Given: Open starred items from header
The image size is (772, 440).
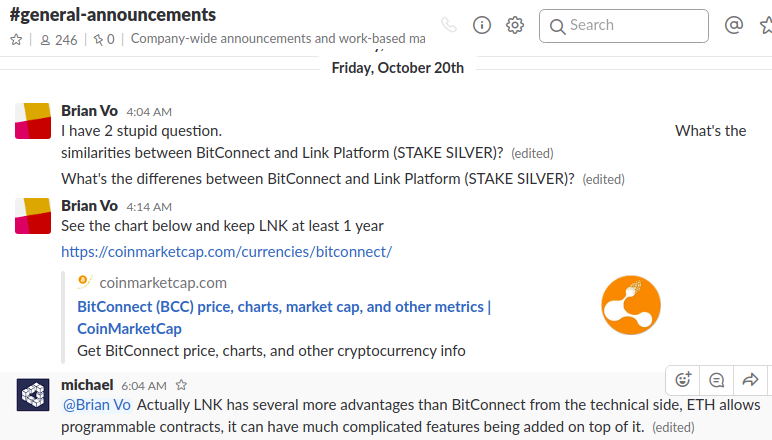Looking at the screenshot, I should click(x=764, y=25).
